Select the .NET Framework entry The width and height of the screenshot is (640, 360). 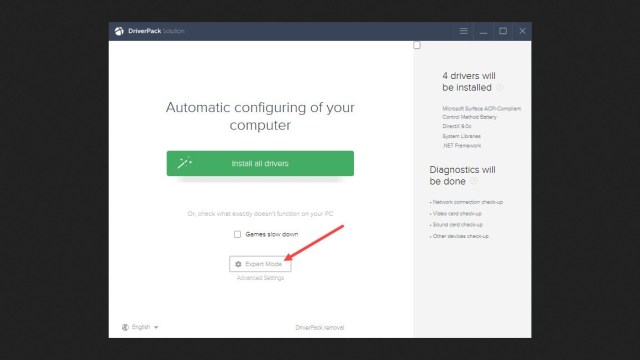point(462,145)
